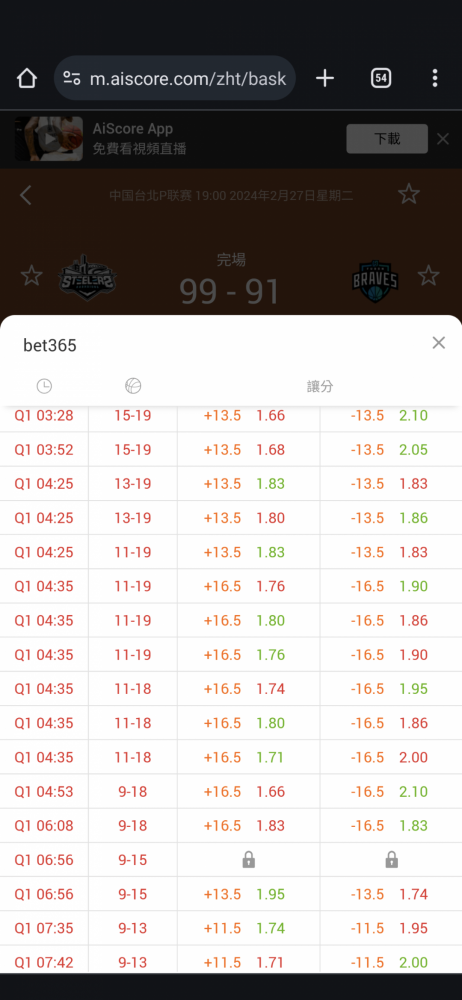Tap the 下載 button for AiScore App
The image size is (462, 1000).
(x=387, y=138)
